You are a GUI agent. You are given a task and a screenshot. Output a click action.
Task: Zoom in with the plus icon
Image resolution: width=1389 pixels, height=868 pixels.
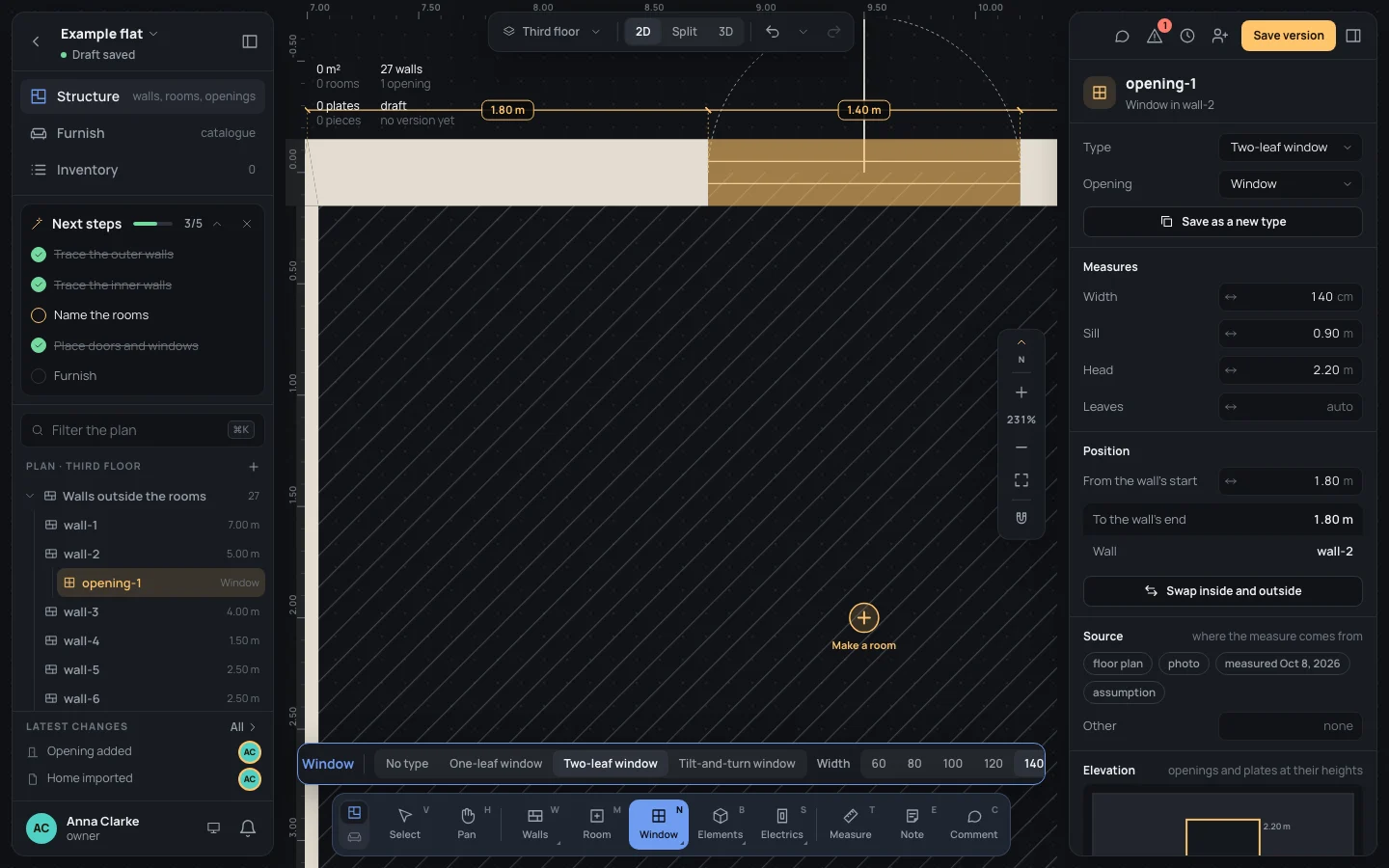pyautogui.click(x=1021, y=393)
